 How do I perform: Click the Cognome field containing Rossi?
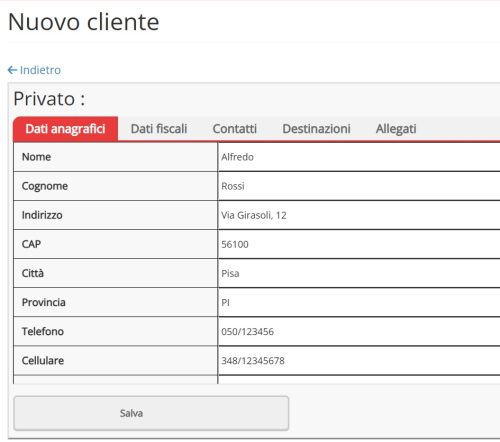click(x=359, y=186)
